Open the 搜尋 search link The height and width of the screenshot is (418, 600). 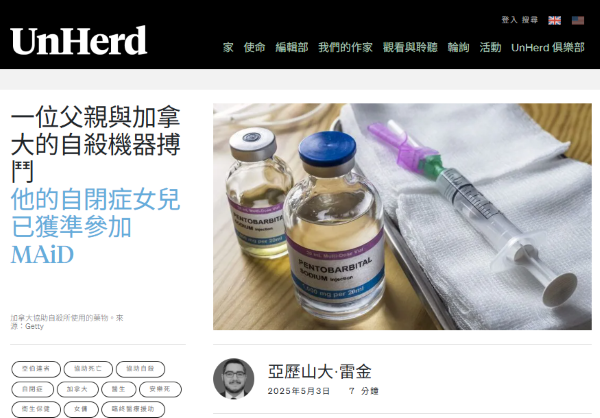click(x=530, y=20)
